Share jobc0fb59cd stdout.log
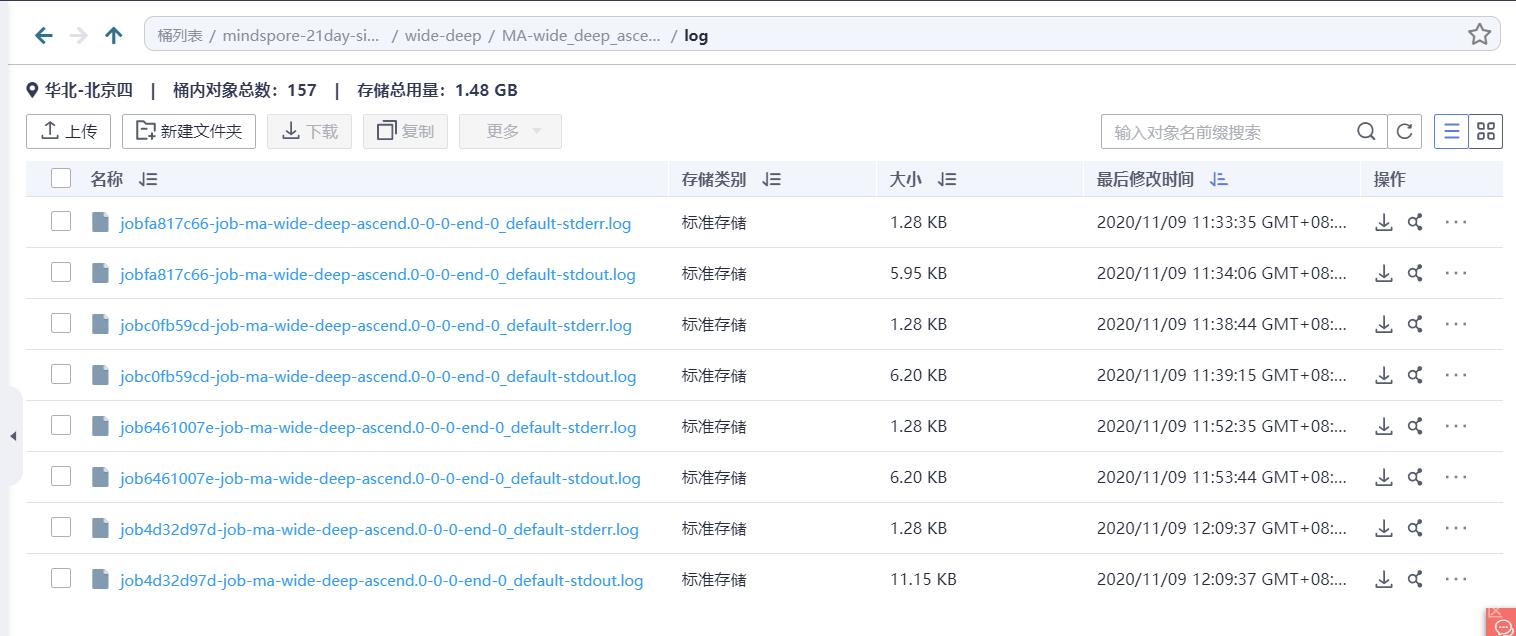The image size is (1516, 636). coord(1415,376)
